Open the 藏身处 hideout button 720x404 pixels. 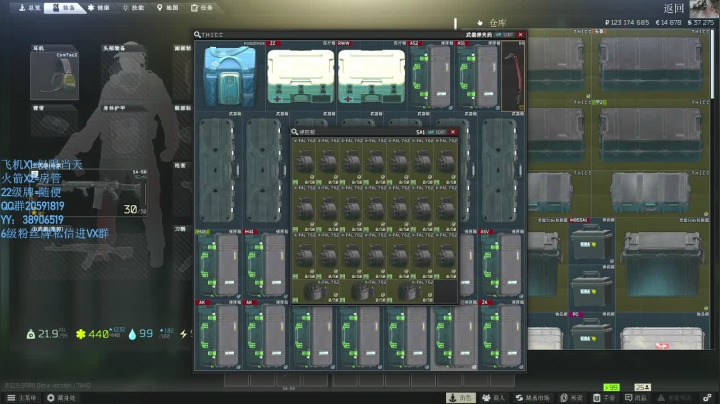[x=61, y=398]
